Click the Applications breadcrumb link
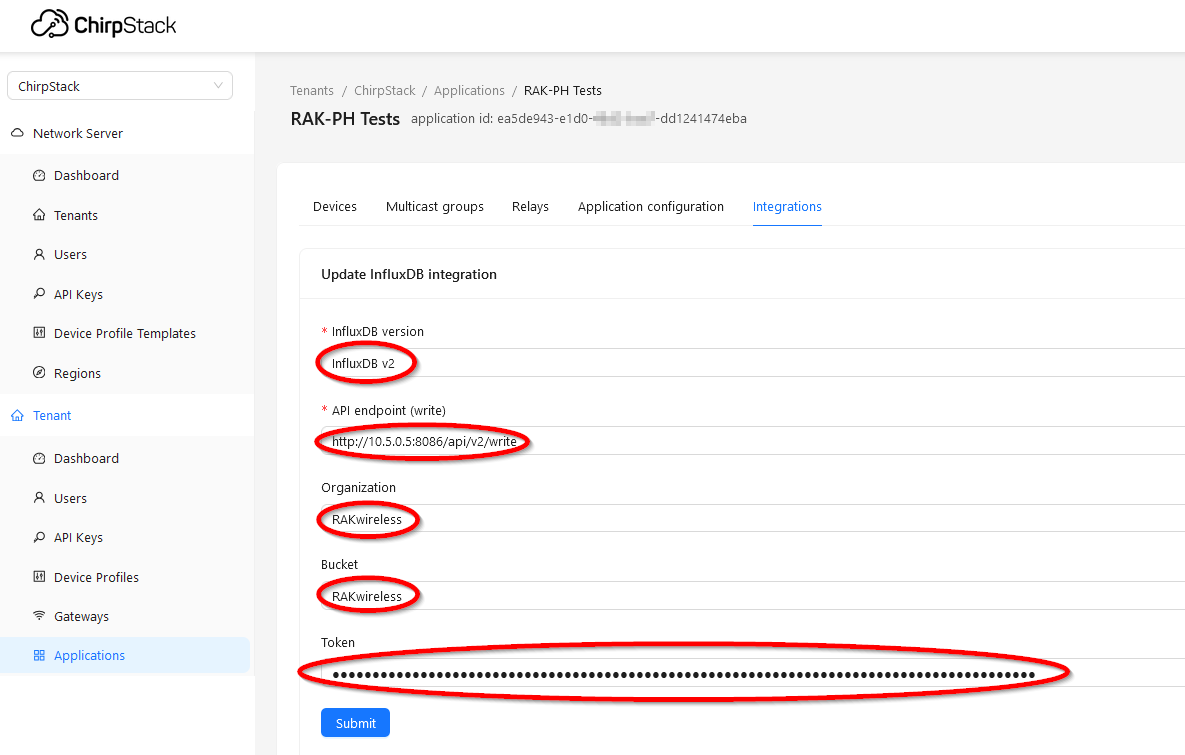The image size is (1185, 755). pyautogui.click(x=469, y=91)
